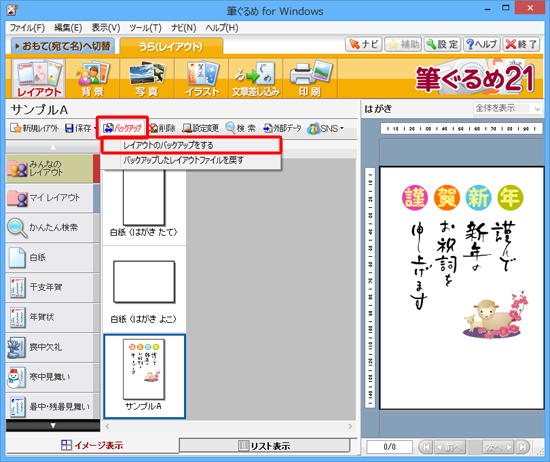The image size is (550, 462).
Task: Open the イラスト illustration tool
Action: [202, 78]
